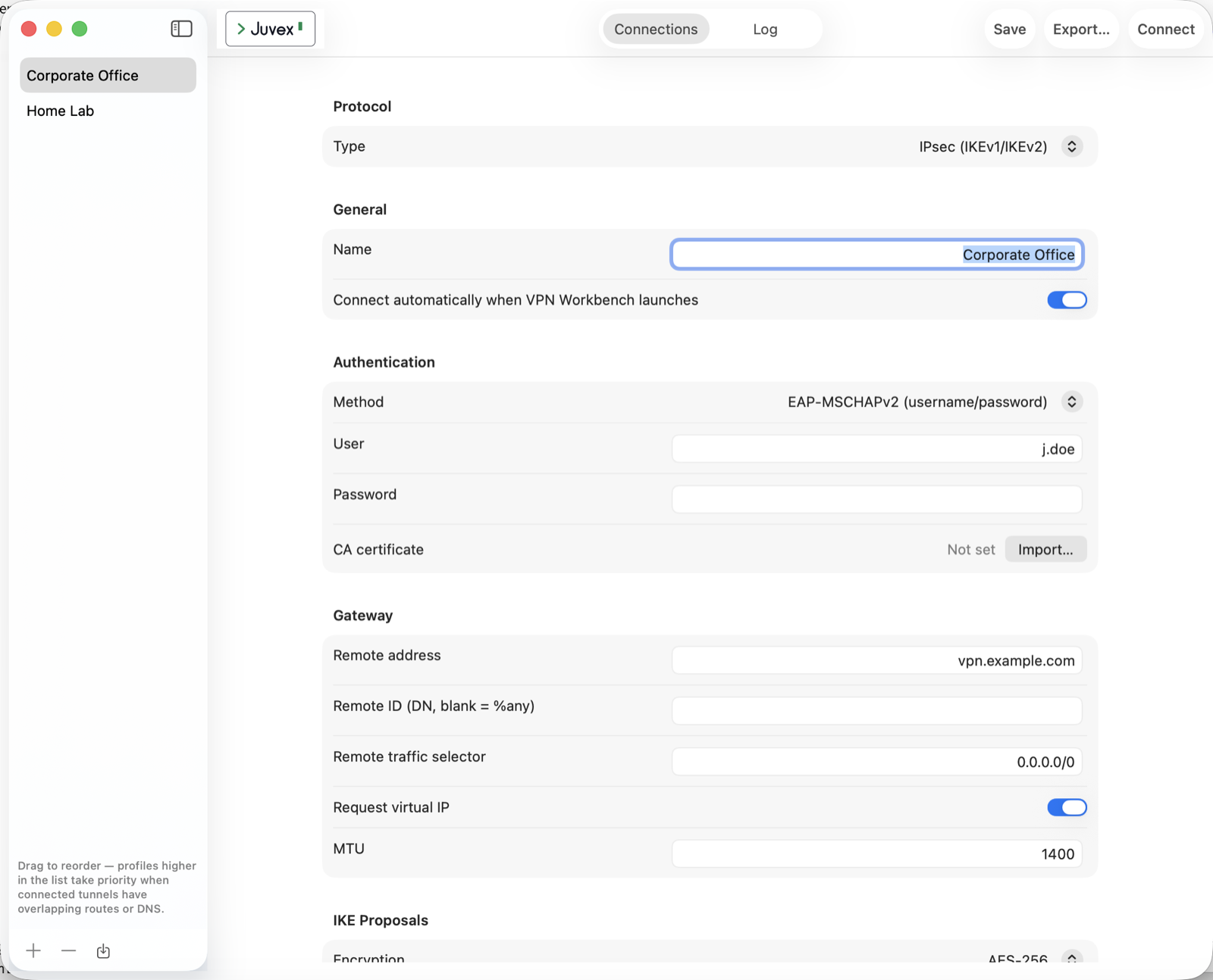This screenshot has width=1213, height=980.
Task: Select the Corporate Office profile
Action: (108, 75)
